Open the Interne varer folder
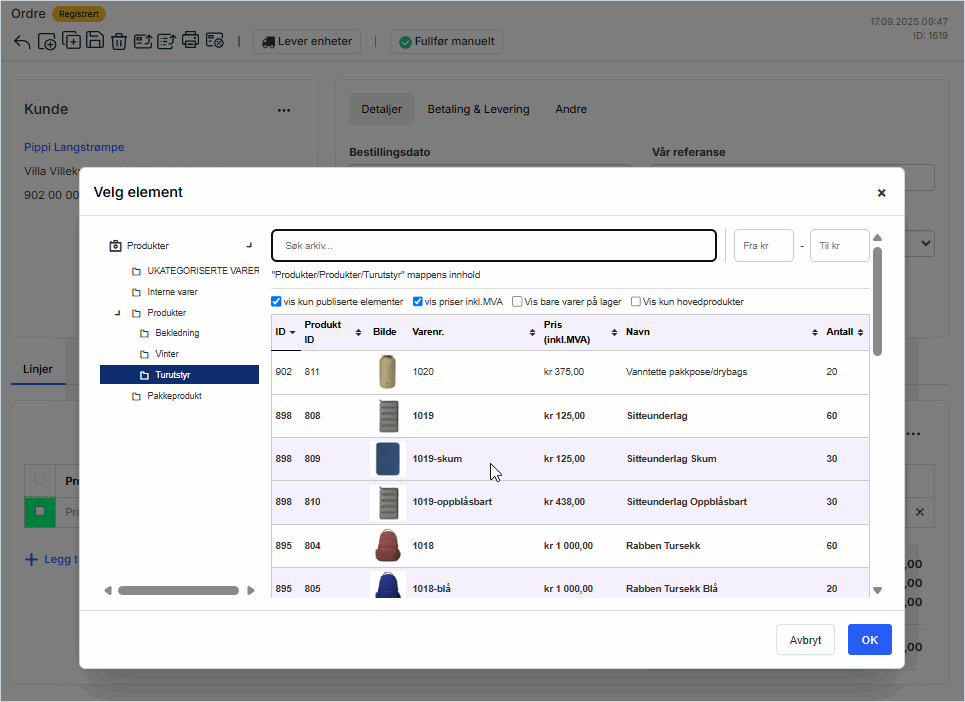Screen dimensions: 965x702 tap(172, 292)
